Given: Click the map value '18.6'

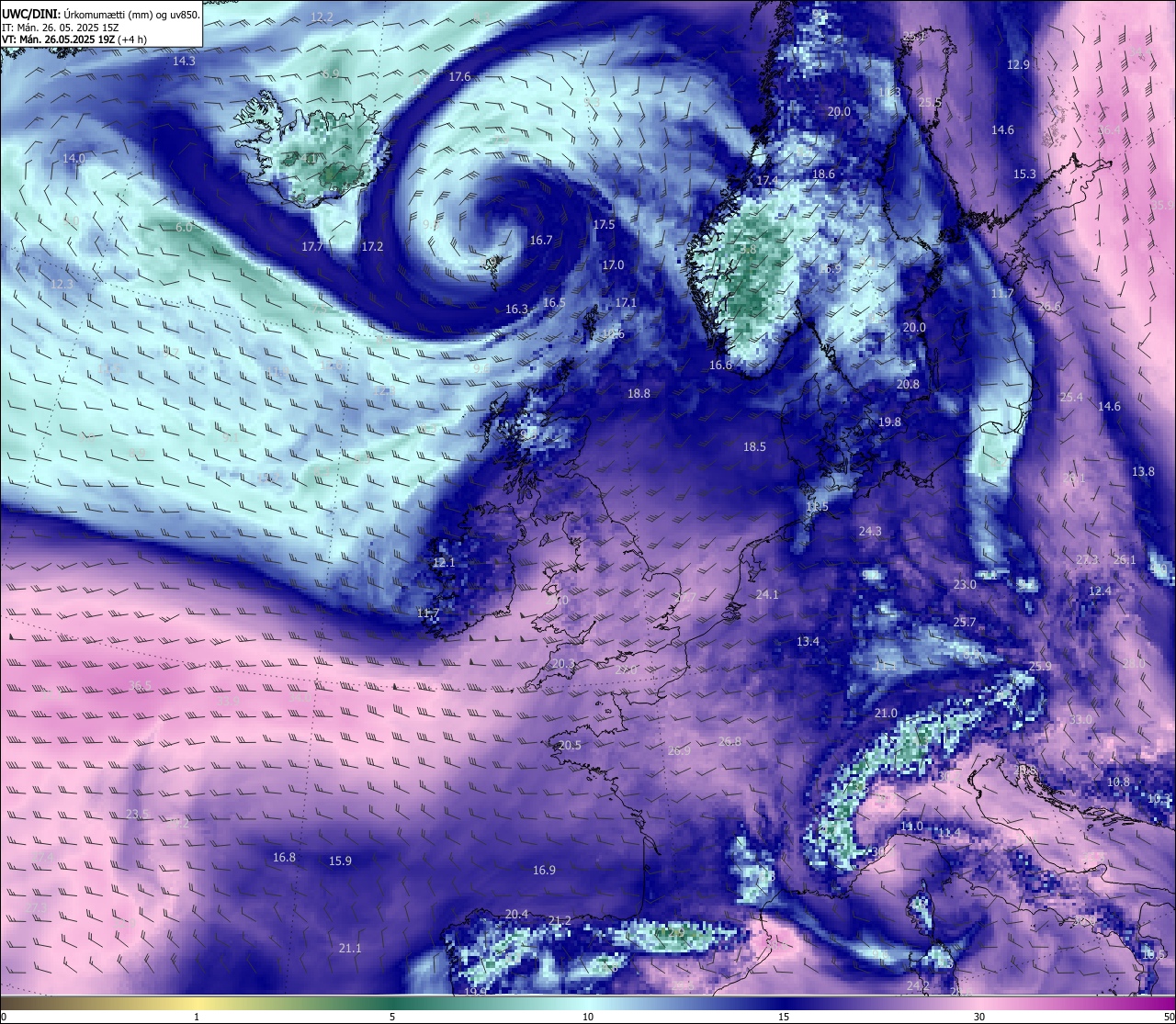Looking at the screenshot, I should (823, 174).
